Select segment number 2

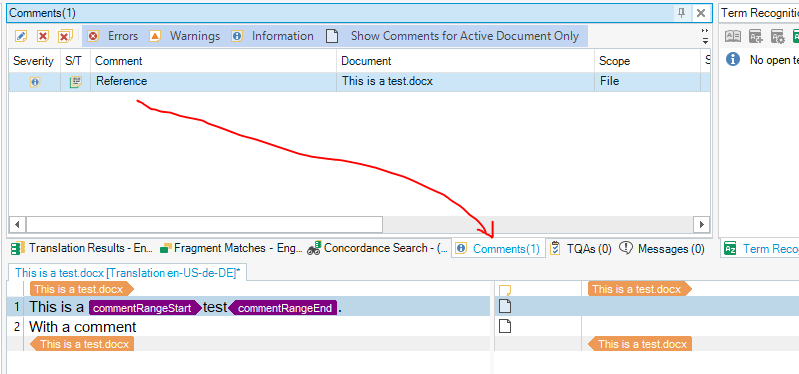point(17,327)
